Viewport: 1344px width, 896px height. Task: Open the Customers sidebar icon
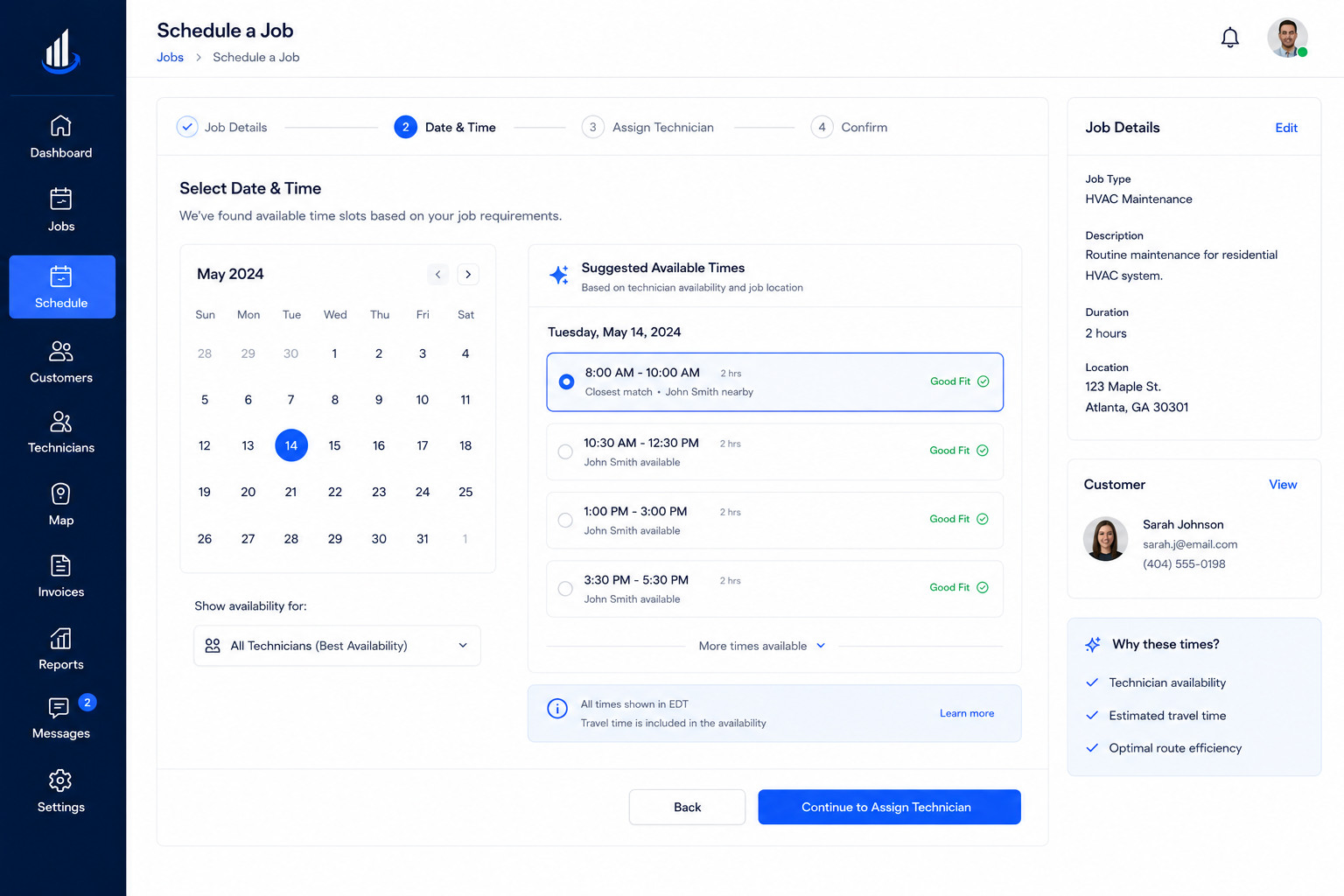click(x=60, y=351)
